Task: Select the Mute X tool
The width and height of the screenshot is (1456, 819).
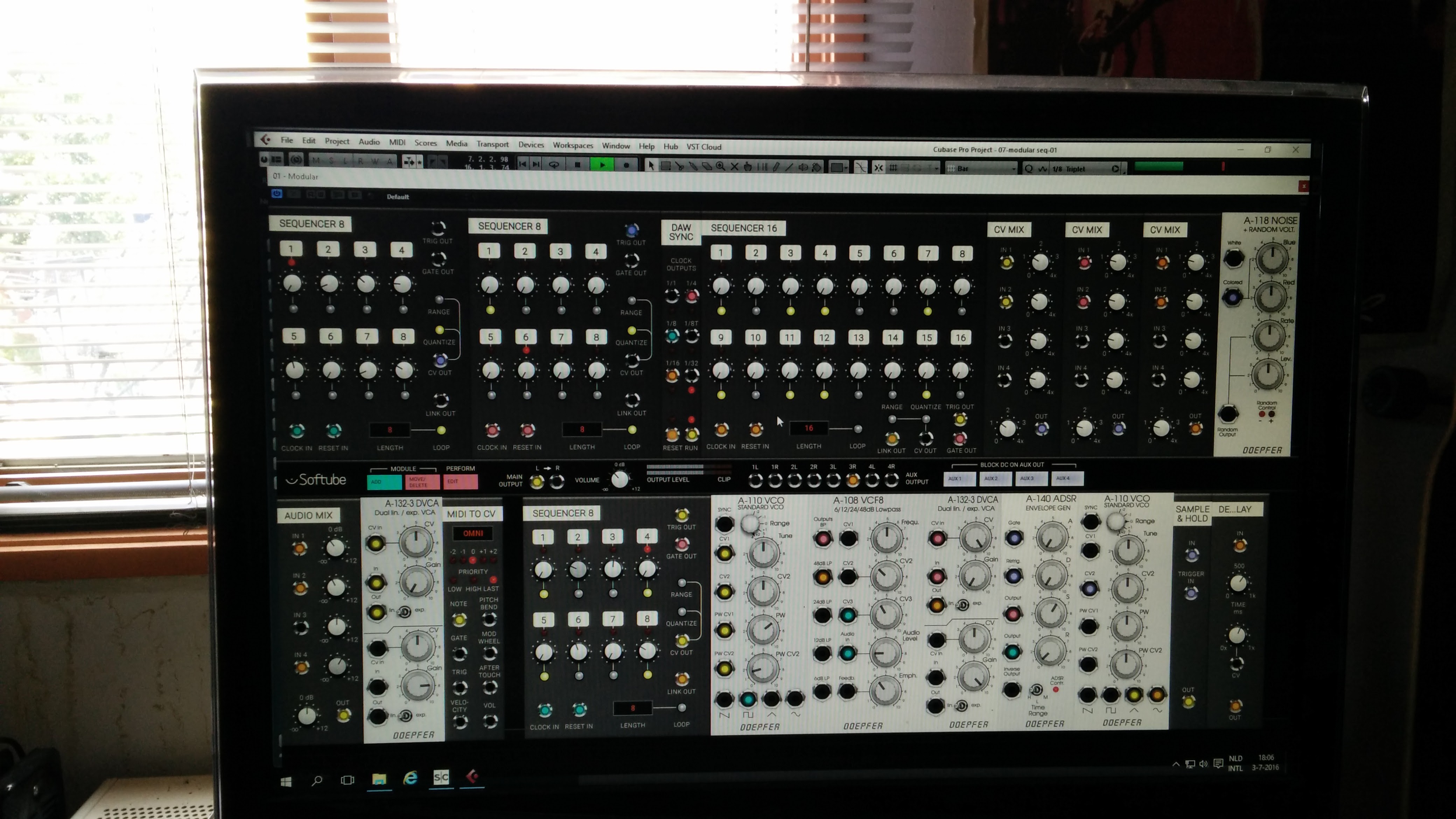Action: (x=734, y=167)
